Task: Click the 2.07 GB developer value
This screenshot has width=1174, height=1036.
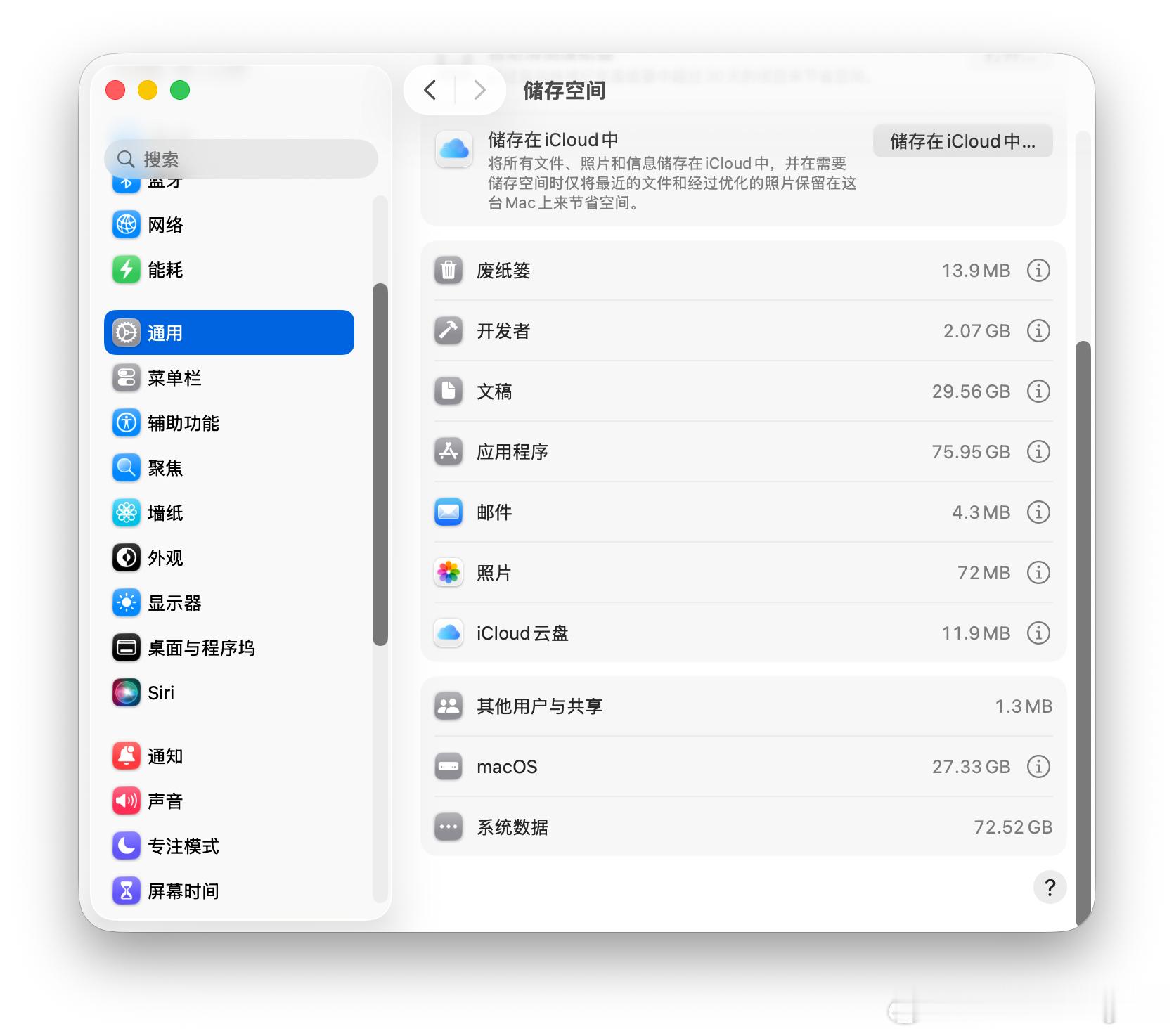Action: [x=976, y=331]
